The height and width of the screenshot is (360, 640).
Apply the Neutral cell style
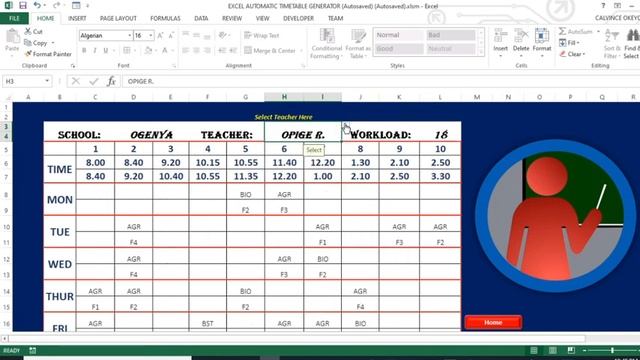[451, 49]
